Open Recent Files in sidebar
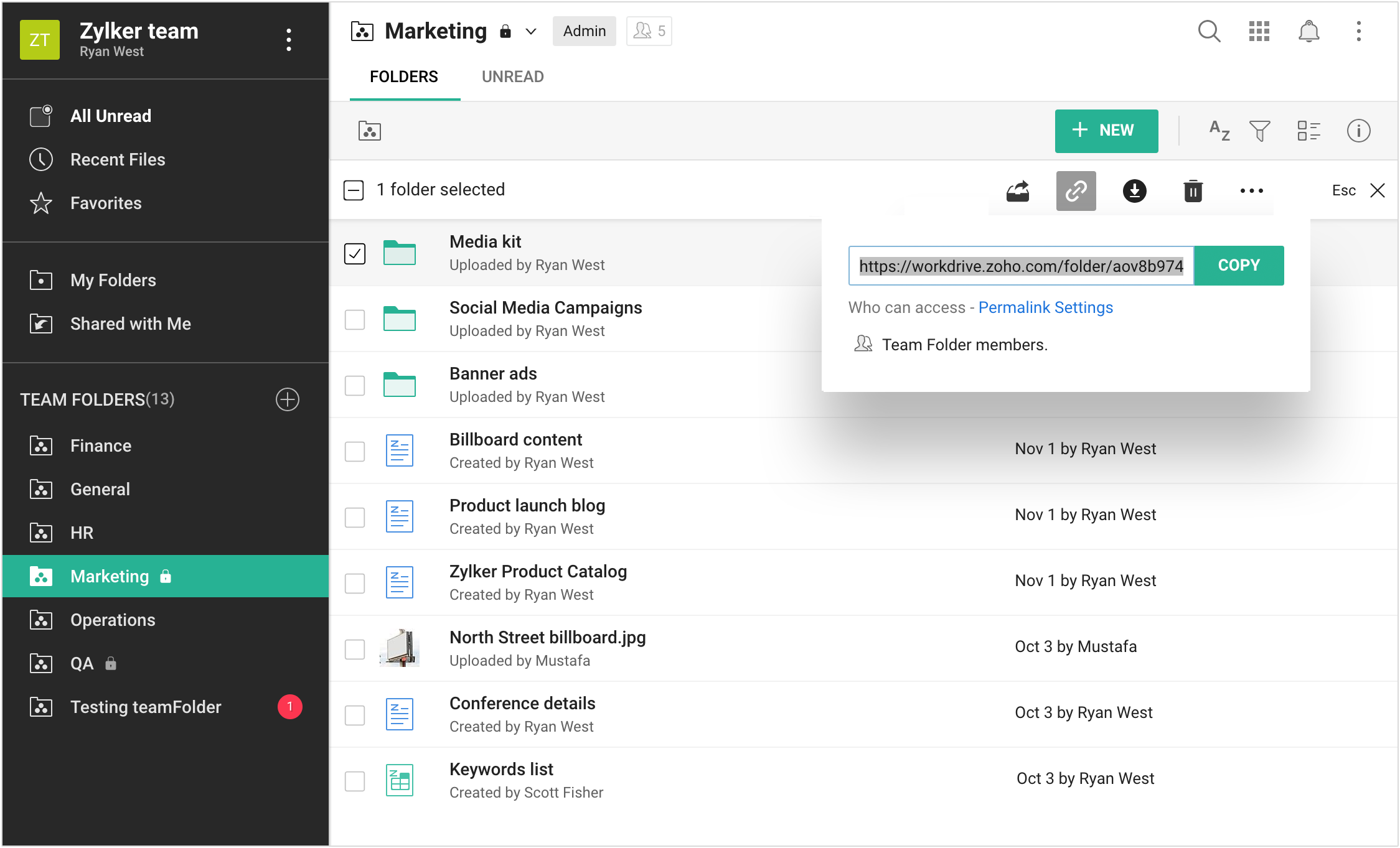Viewport: 1400px width, 848px height. [x=166, y=159]
